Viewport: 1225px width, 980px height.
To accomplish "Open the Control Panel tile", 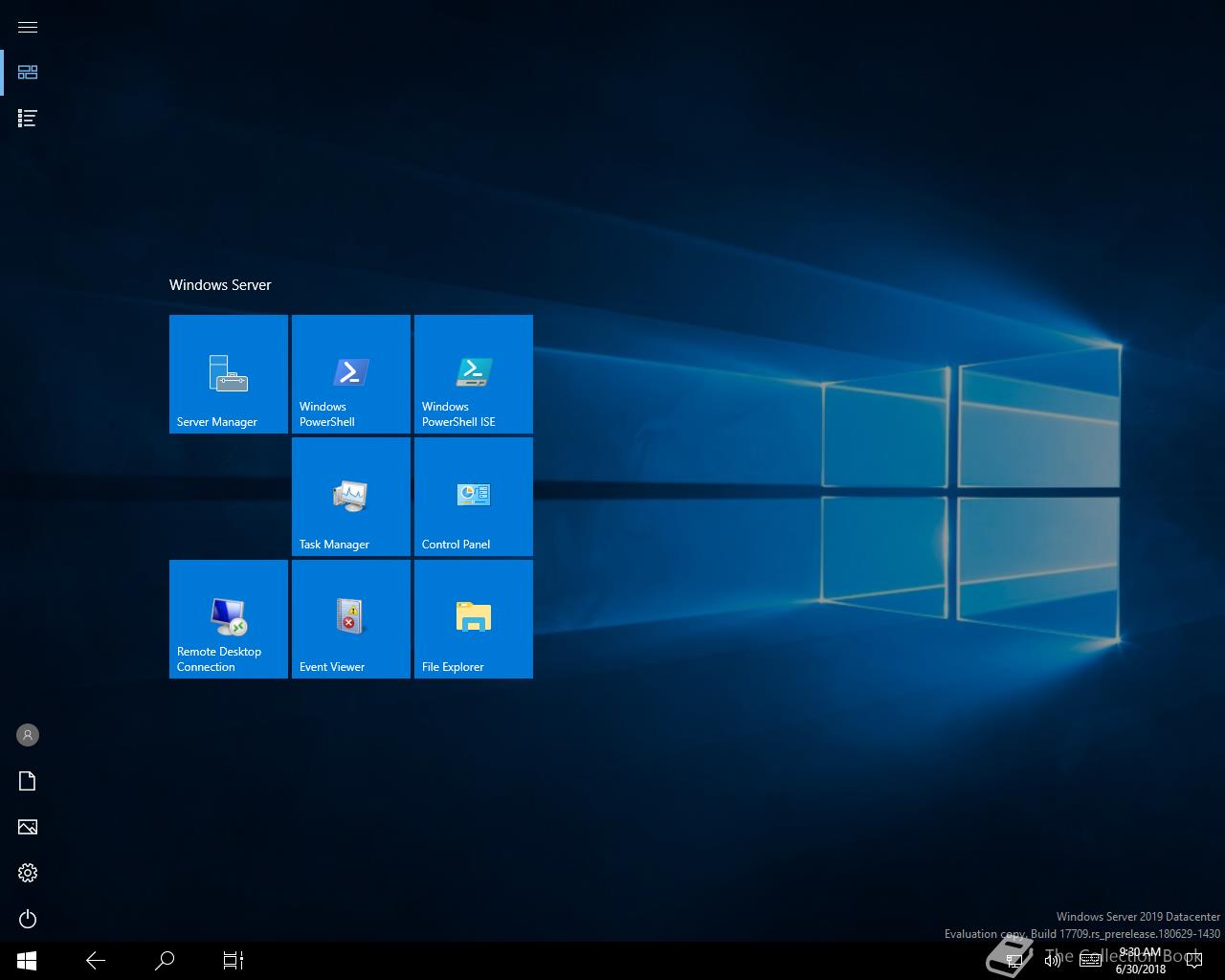I will 474,497.
